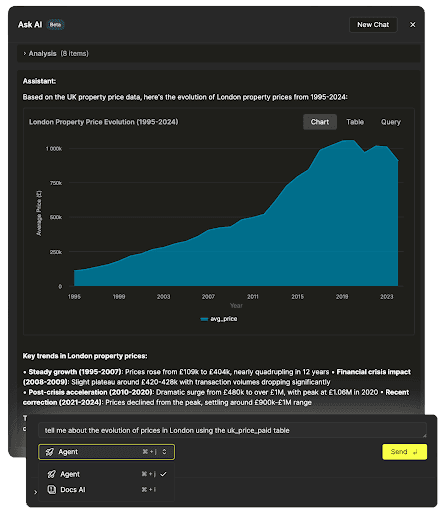This screenshot has width=440, height=512.
Task: Open the Agent mode dropdown
Action: [x=106, y=452]
